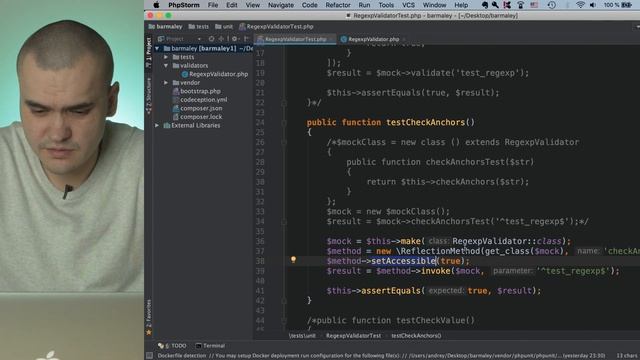The image size is (640, 360).
Task: Open the Apple menu
Action: [156, 5]
